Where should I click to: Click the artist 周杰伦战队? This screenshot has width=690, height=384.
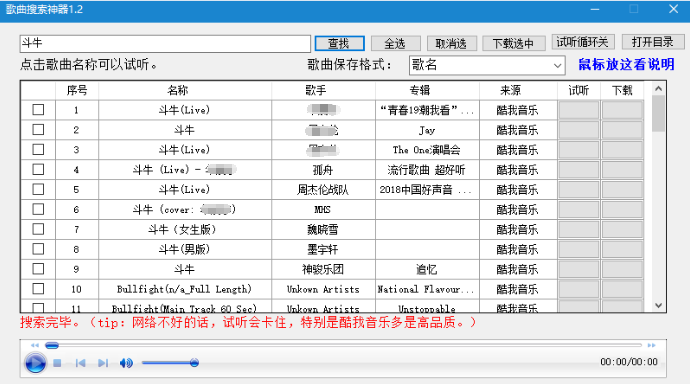coord(323,190)
